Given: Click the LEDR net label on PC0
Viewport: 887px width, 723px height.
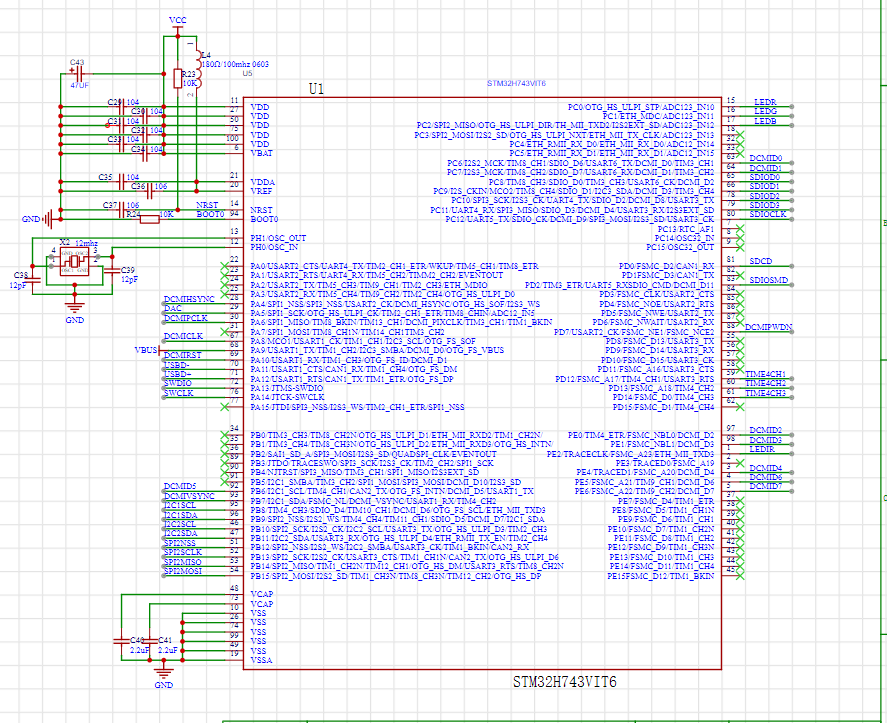Looking at the screenshot, I should 765,103.
